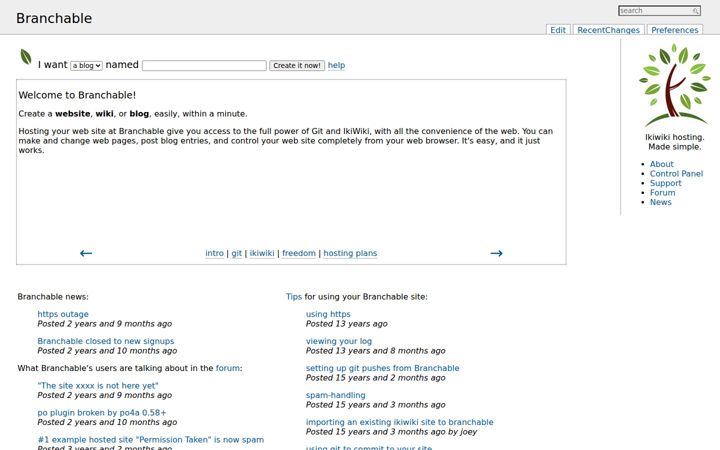Click 'Posted 15 years and 2 months ago' text
The height and width of the screenshot is (450, 720).
coord(376,378)
